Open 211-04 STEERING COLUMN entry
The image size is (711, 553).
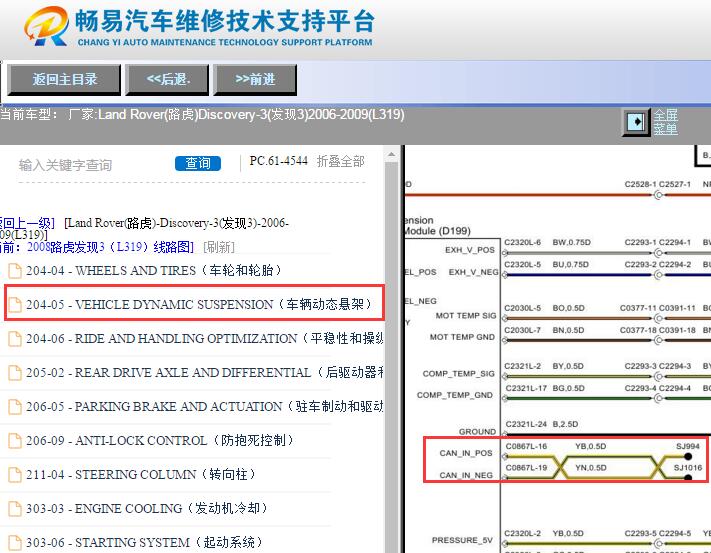point(141,475)
